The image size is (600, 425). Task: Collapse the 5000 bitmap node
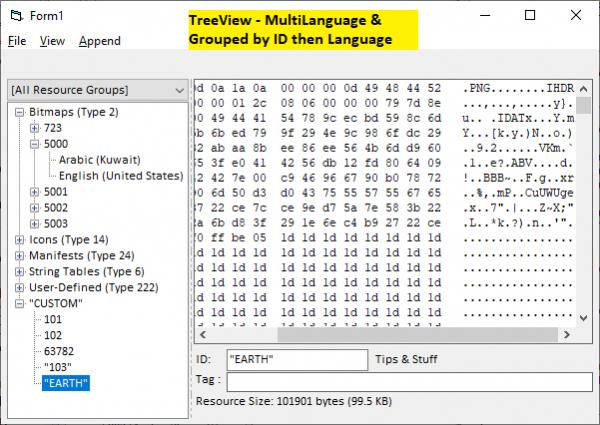coord(34,144)
